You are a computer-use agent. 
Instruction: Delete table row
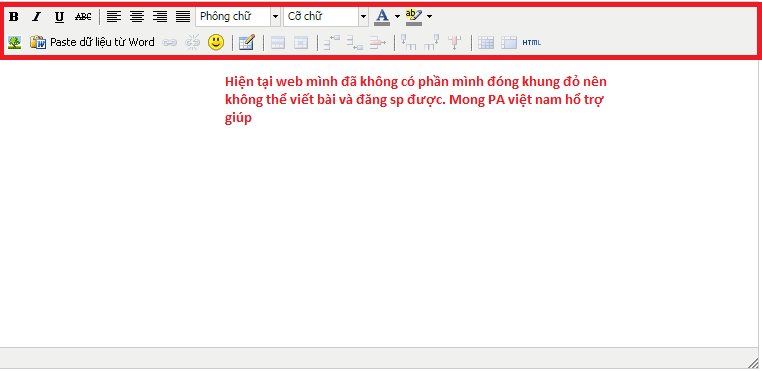(378, 43)
